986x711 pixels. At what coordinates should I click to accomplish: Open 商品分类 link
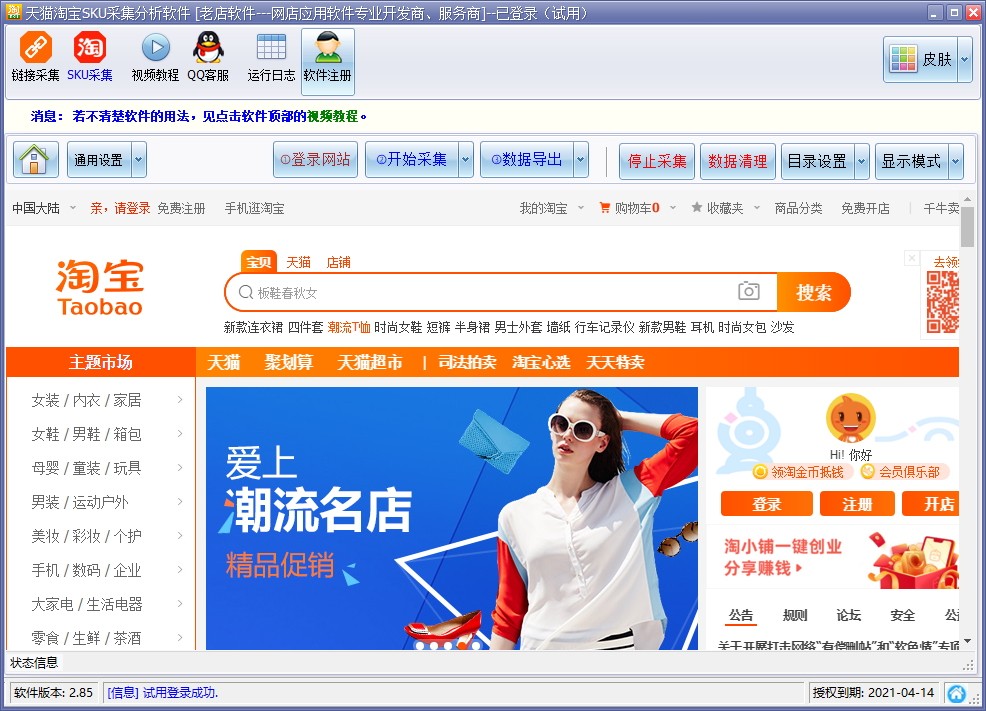click(x=799, y=208)
